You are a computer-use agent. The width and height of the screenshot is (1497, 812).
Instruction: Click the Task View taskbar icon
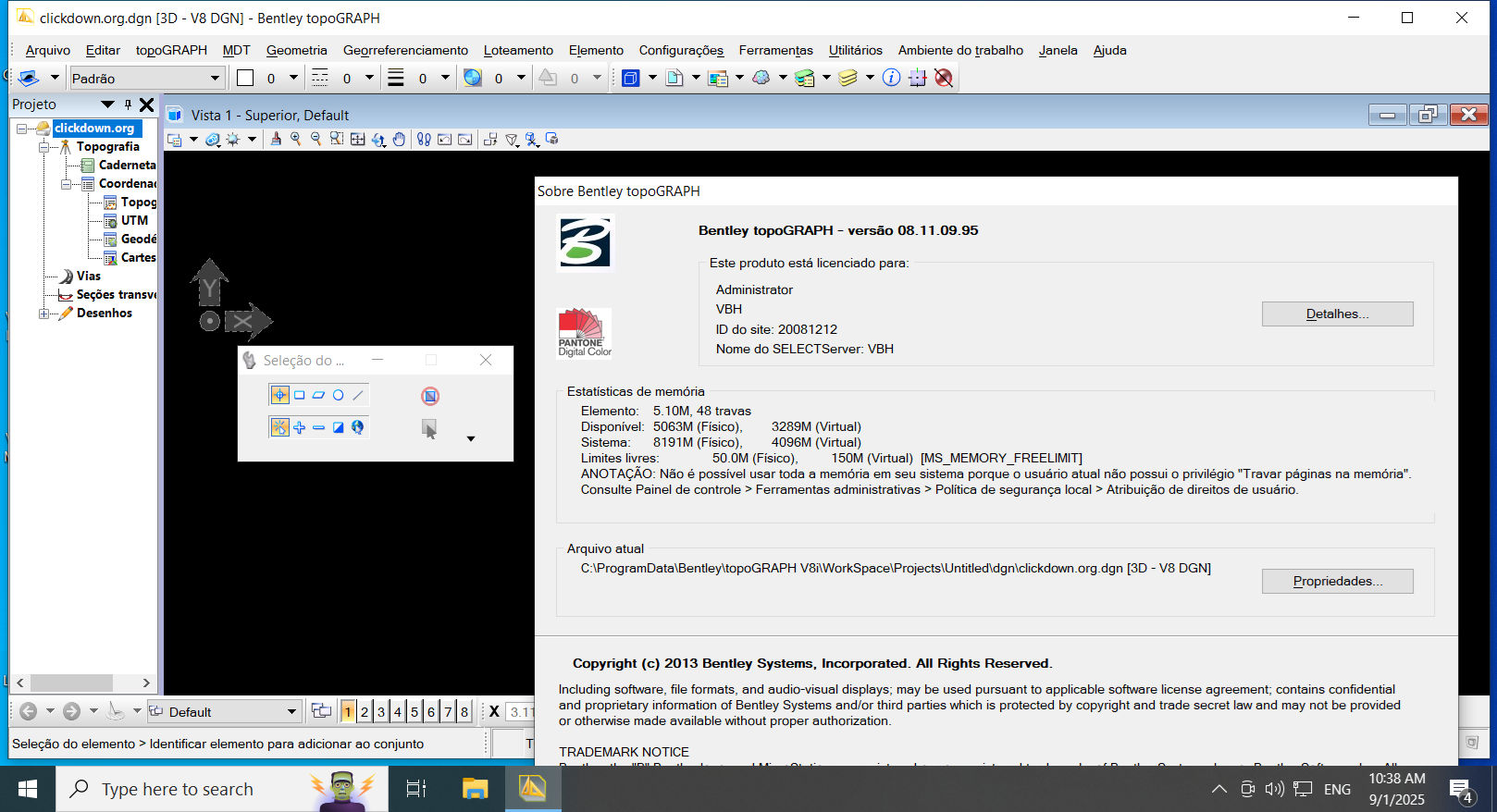tap(416, 789)
